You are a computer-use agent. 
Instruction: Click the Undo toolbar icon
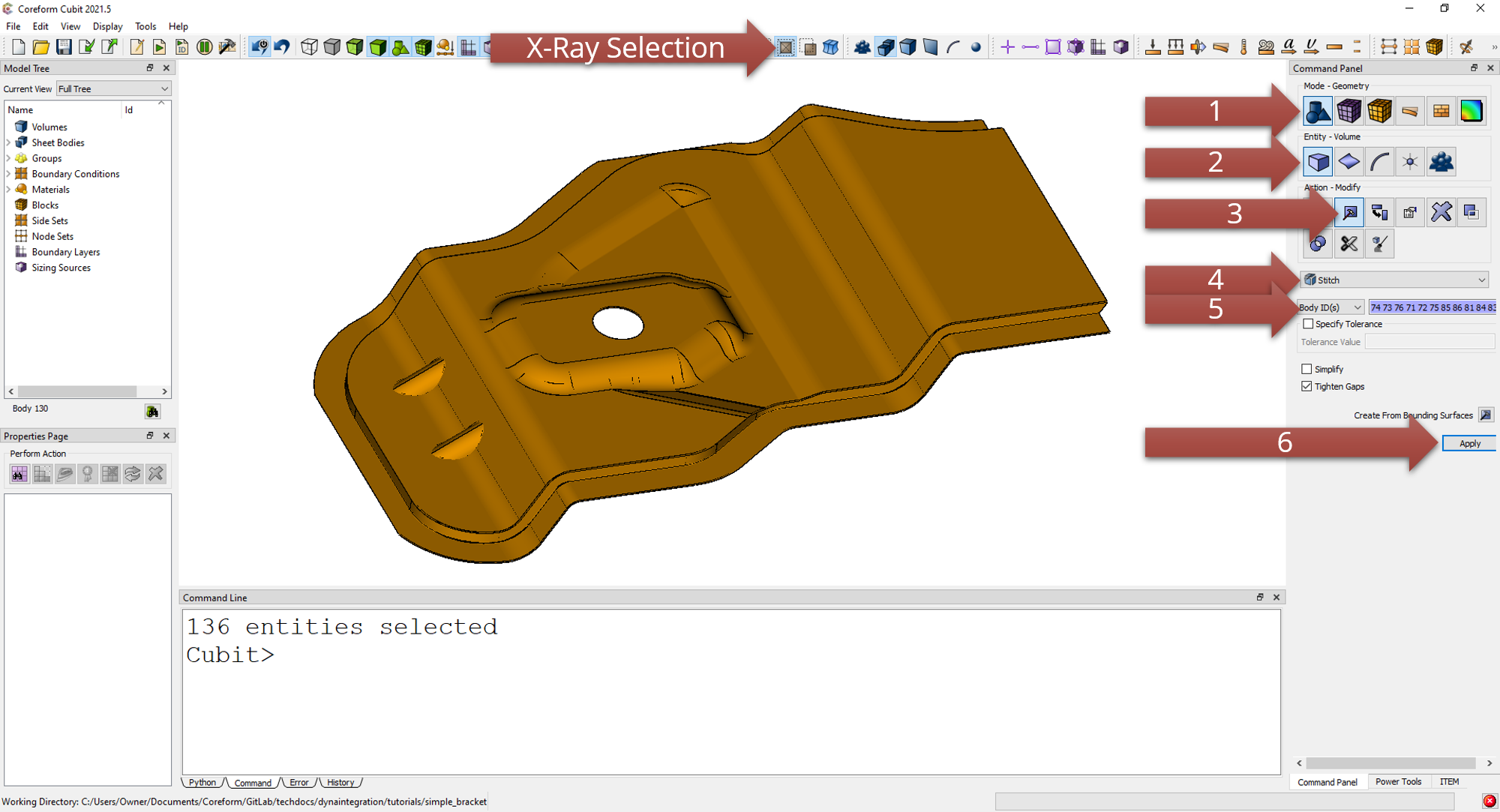pos(282,47)
